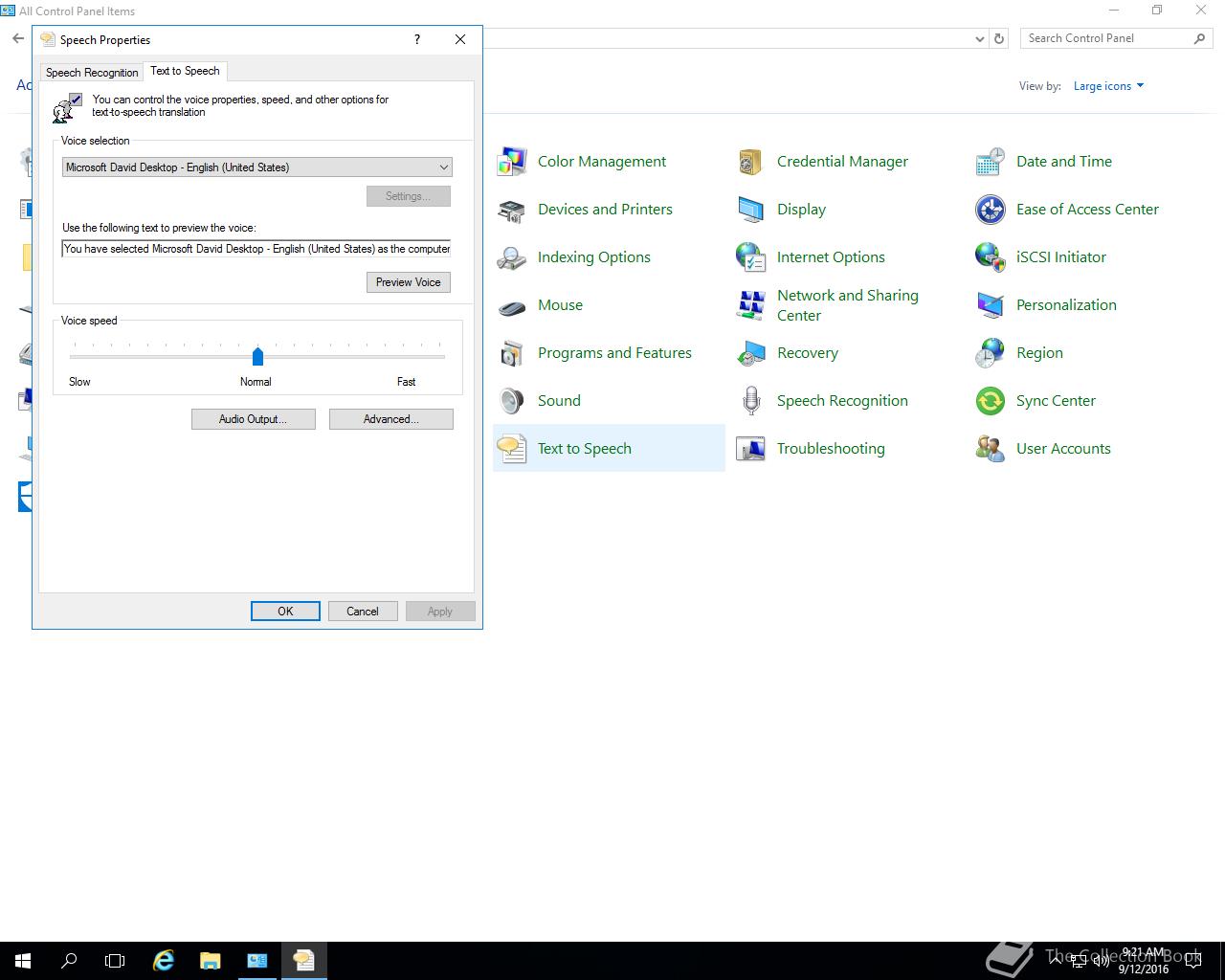Screen dimensions: 1225x980
Task: Click the Back arrow in Control Panel
Action: pyautogui.click(x=18, y=38)
